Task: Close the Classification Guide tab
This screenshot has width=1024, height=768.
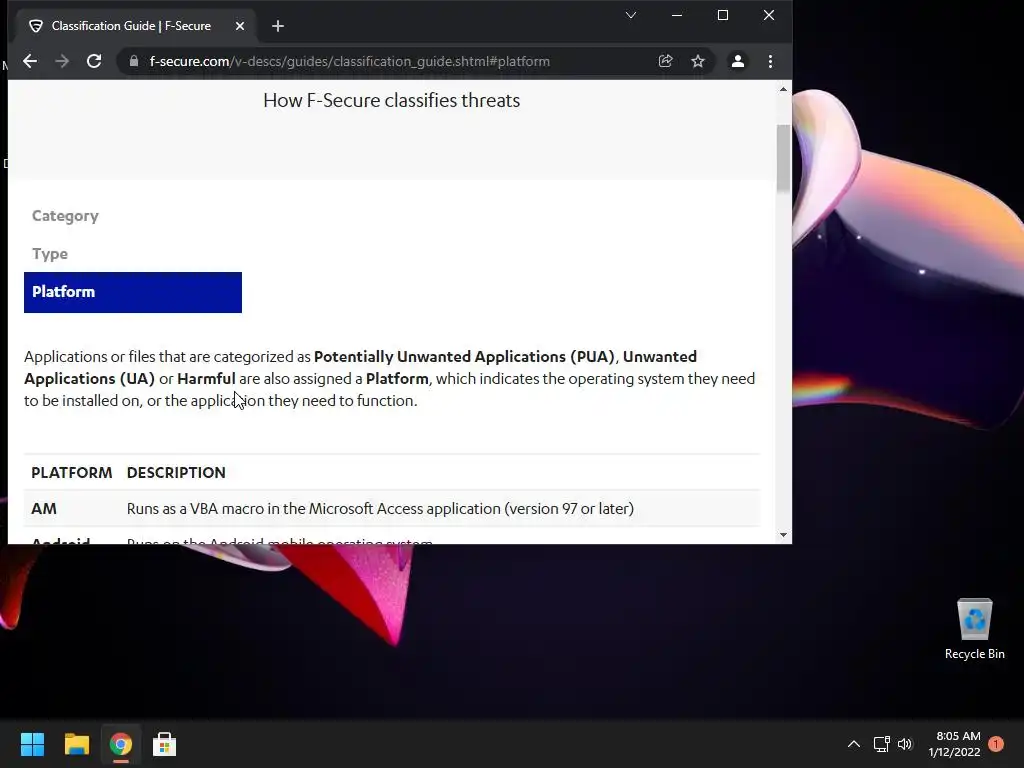Action: 240,26
